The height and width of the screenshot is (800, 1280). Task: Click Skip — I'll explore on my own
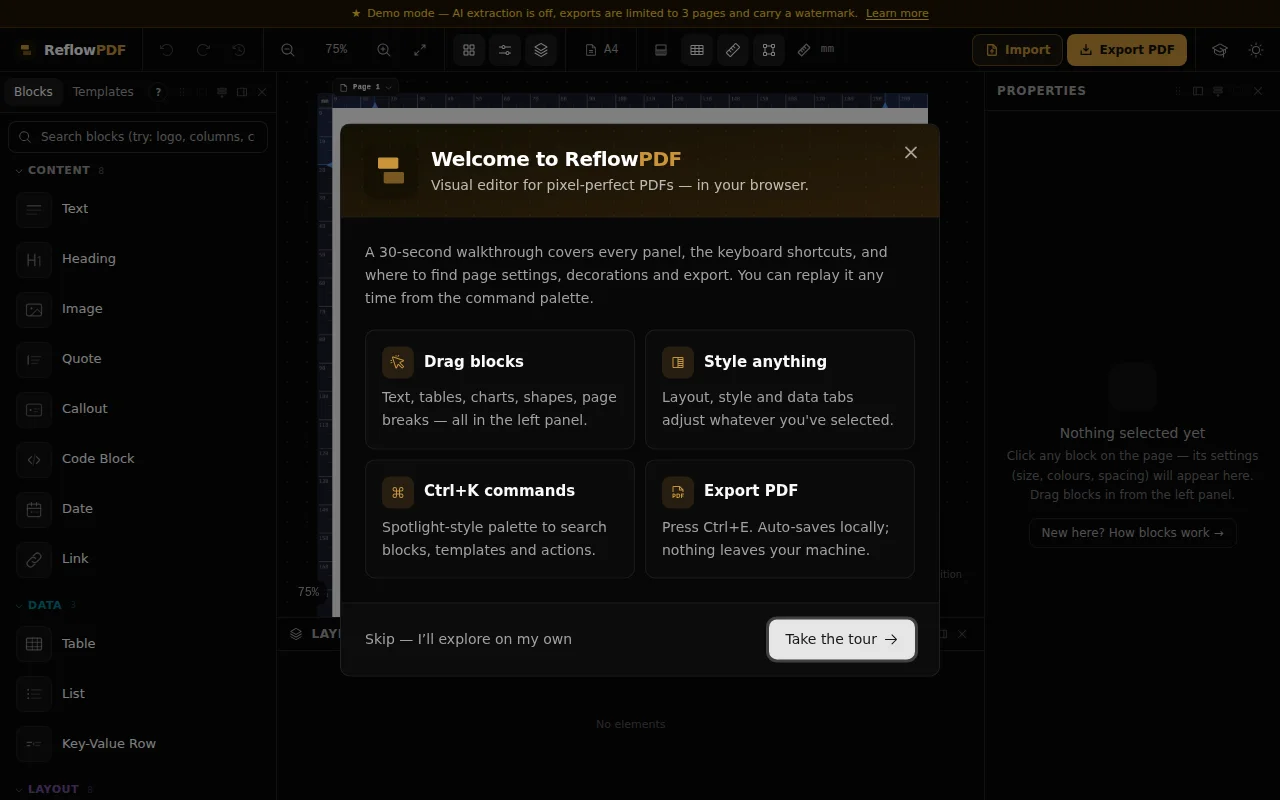468,639
